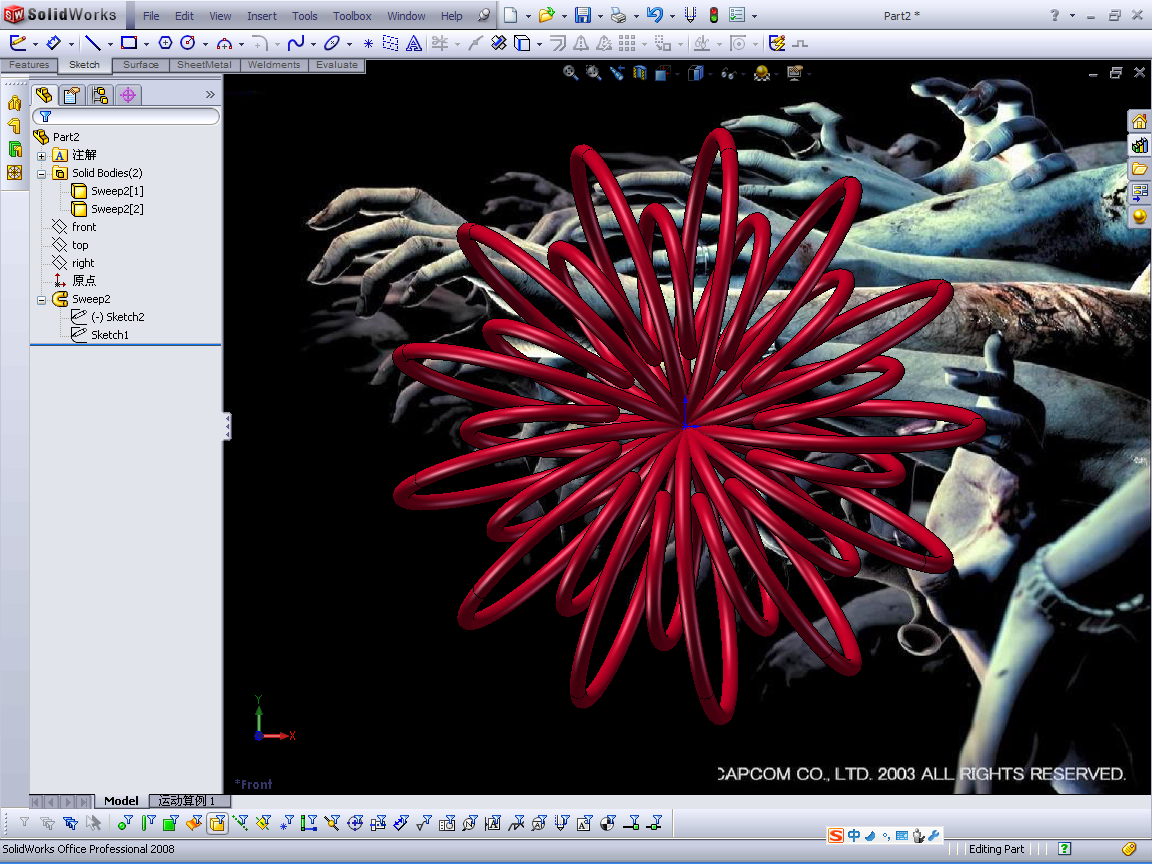Select the Rectangle sketch tool

coord(130,43)
